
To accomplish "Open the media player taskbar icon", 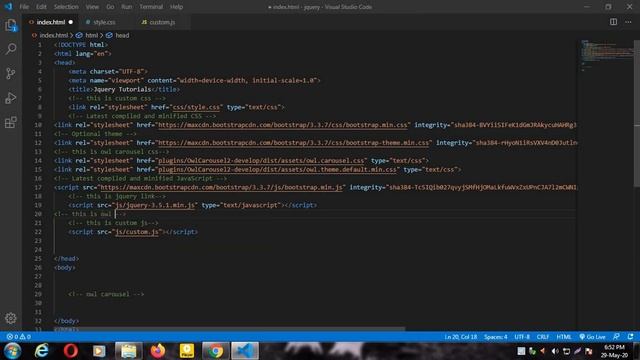I will (x=99, y=351).
